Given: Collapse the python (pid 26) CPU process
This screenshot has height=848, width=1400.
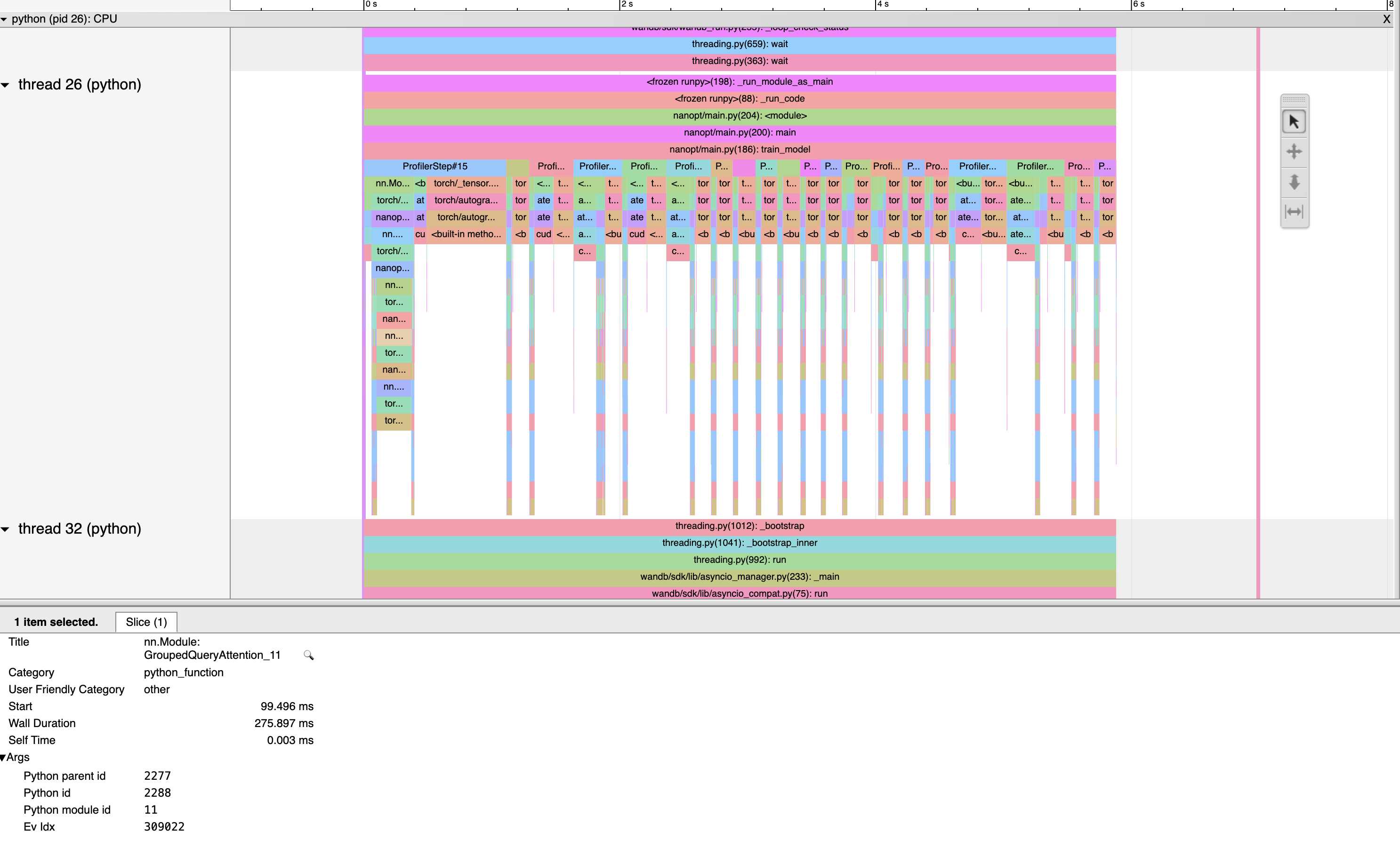Looking at the screenshot, I should [x=5, y=19].
